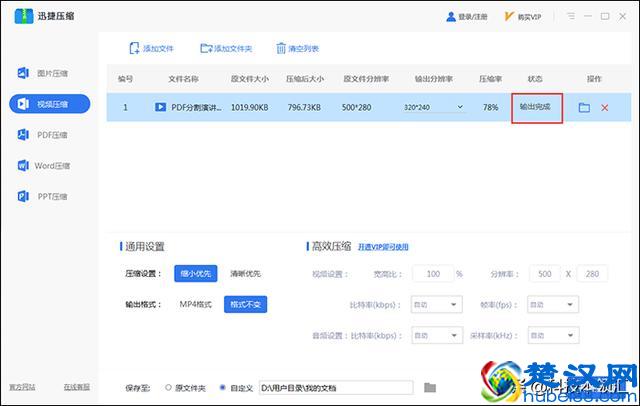Switch to 图片压缩 label in sidebar
The width and height of the screenshot is (640, 406).
(52, 73)
